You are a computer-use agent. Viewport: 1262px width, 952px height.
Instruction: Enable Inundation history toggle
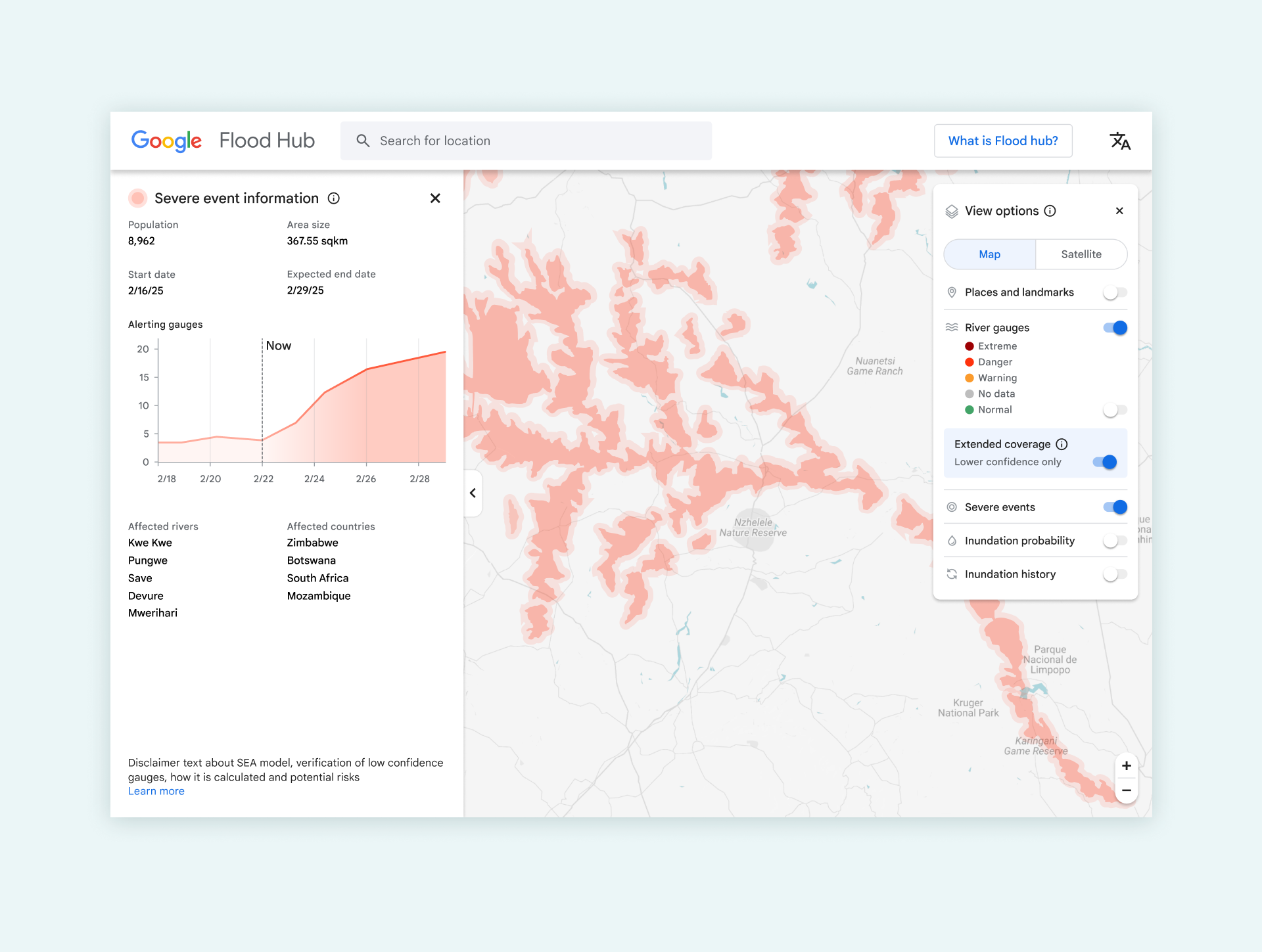click(x=1115, y=574)
